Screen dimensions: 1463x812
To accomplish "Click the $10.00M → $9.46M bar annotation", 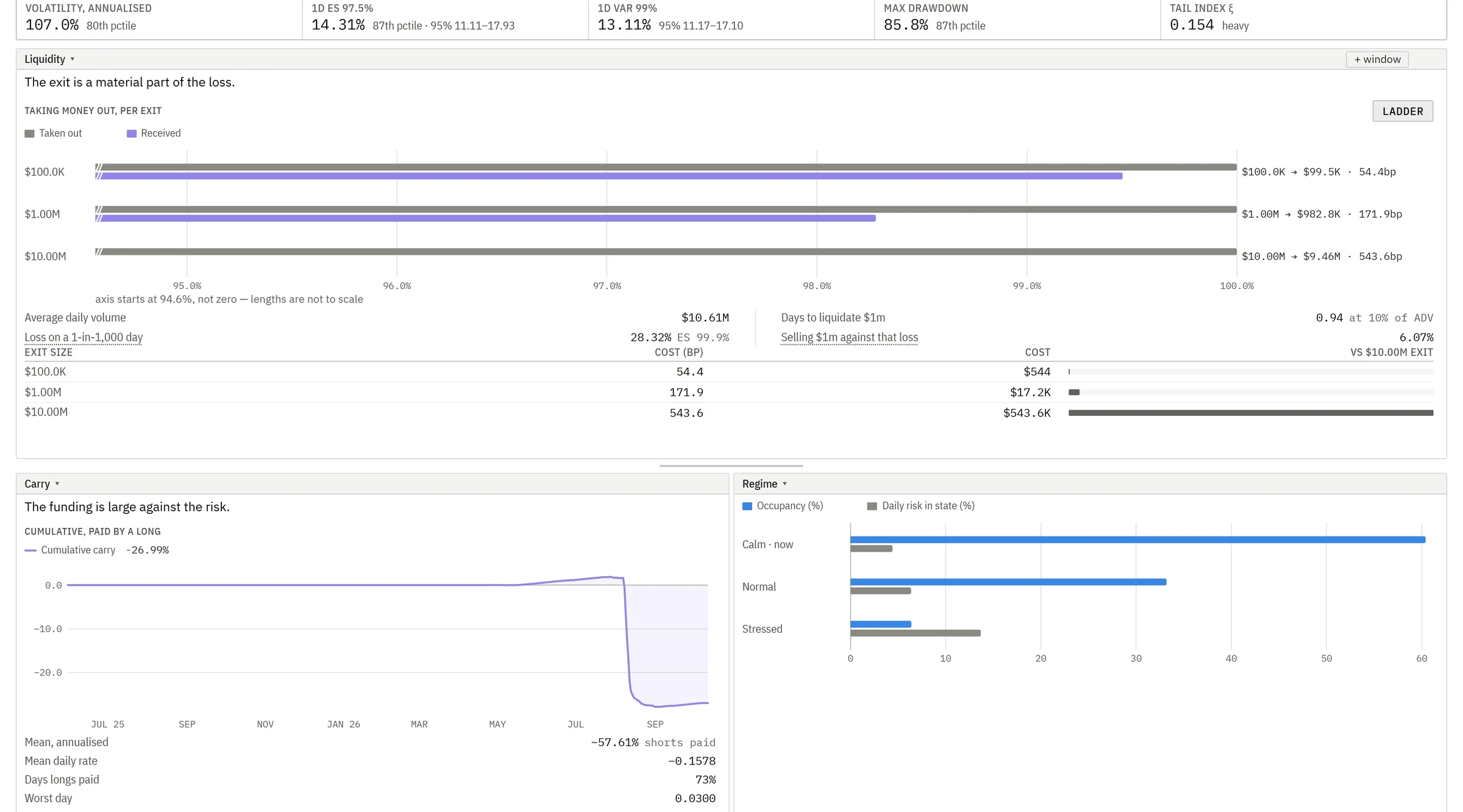I will 1322,257.
